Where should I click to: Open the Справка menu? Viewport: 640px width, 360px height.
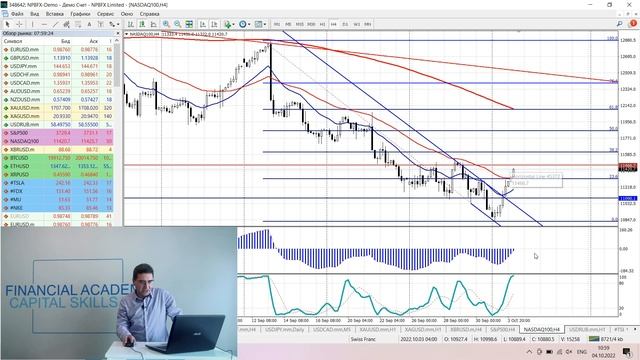coord(150,14)
